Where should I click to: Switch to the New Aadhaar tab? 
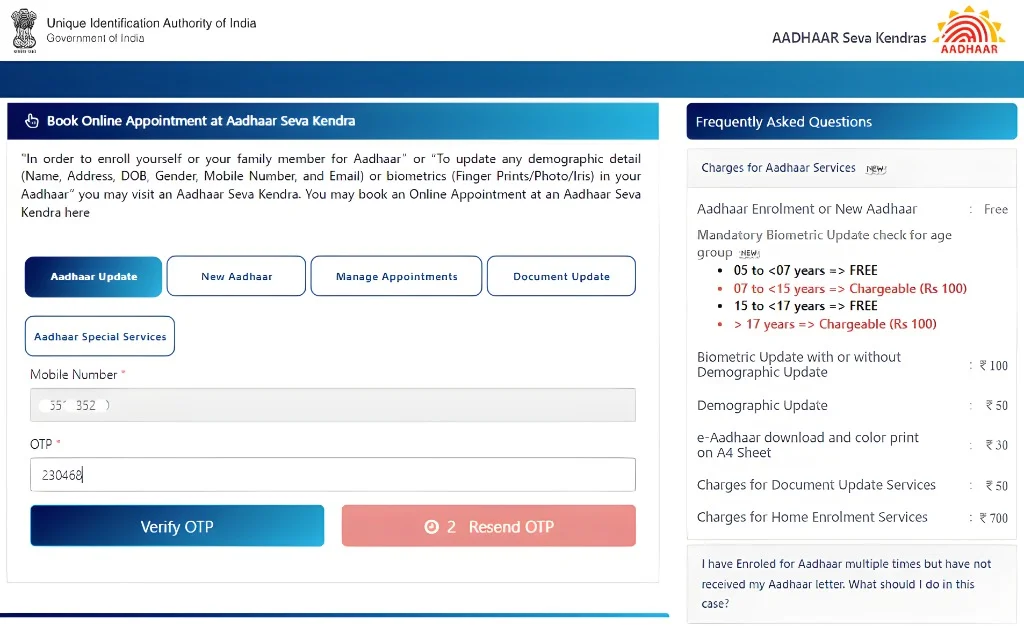236,276
